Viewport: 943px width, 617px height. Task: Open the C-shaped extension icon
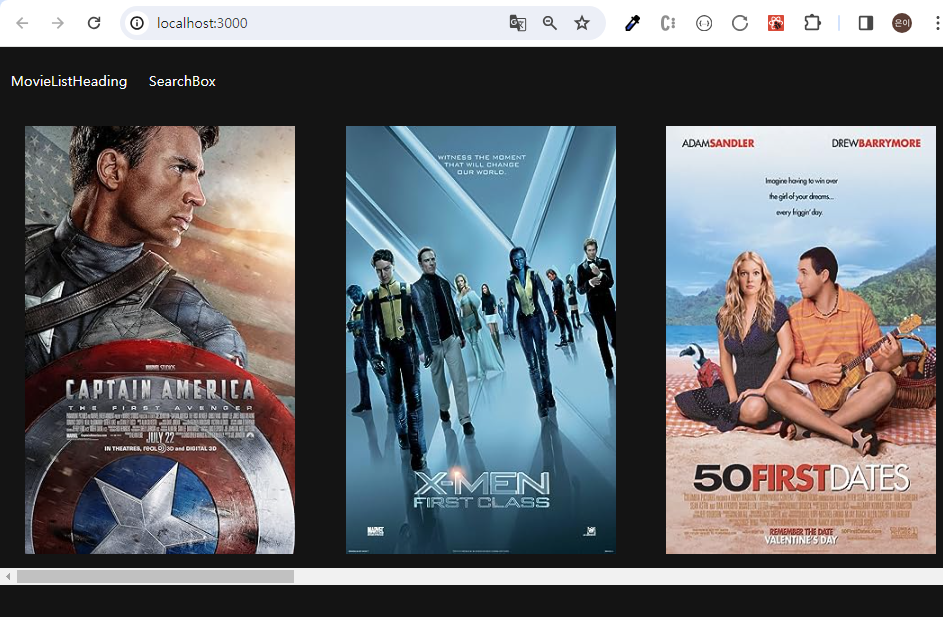pos(668,23)
